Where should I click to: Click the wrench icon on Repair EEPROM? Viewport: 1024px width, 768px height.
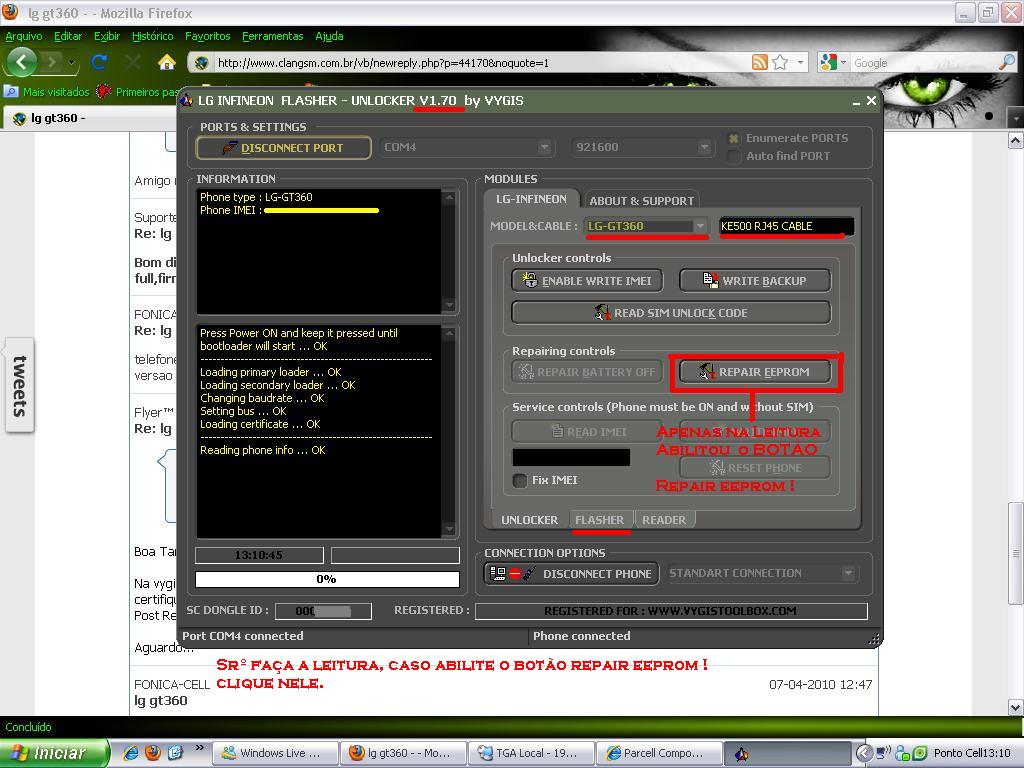click(x=707, y=372)
